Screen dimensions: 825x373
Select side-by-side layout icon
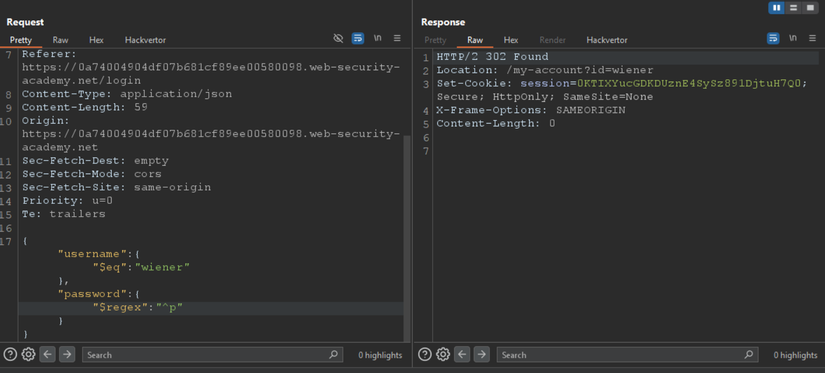[x=777, y=7]
